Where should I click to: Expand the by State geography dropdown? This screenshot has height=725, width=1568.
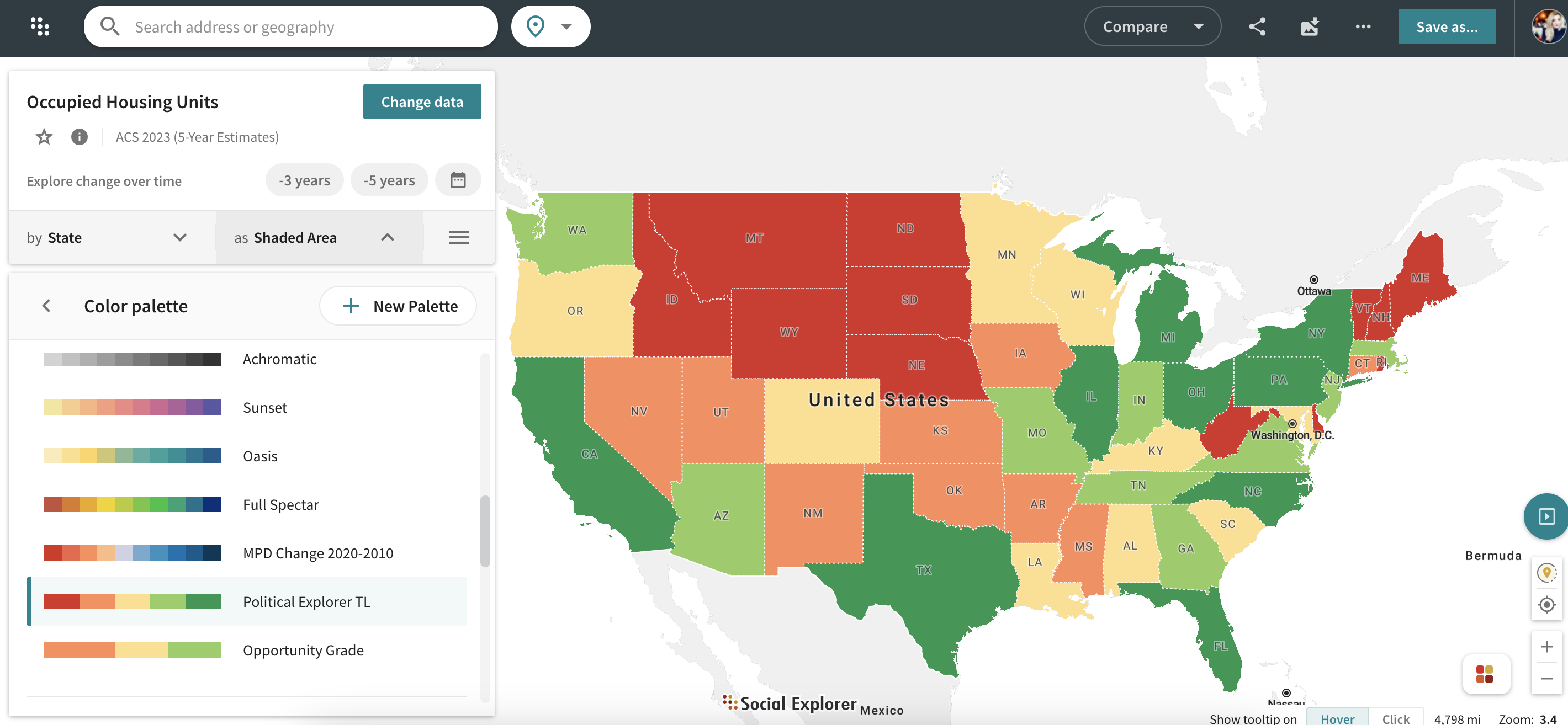tap(179, 237)
